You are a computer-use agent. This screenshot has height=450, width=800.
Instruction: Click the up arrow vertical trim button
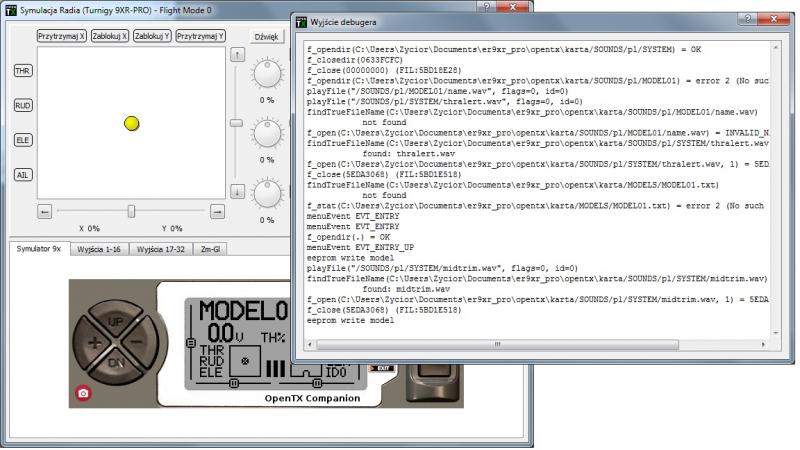click(237, 55)
